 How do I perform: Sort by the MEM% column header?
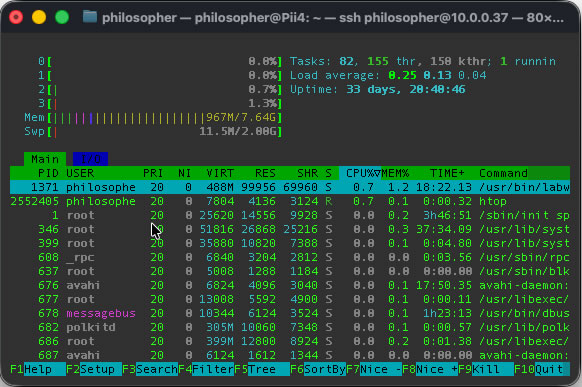[395, 173]
